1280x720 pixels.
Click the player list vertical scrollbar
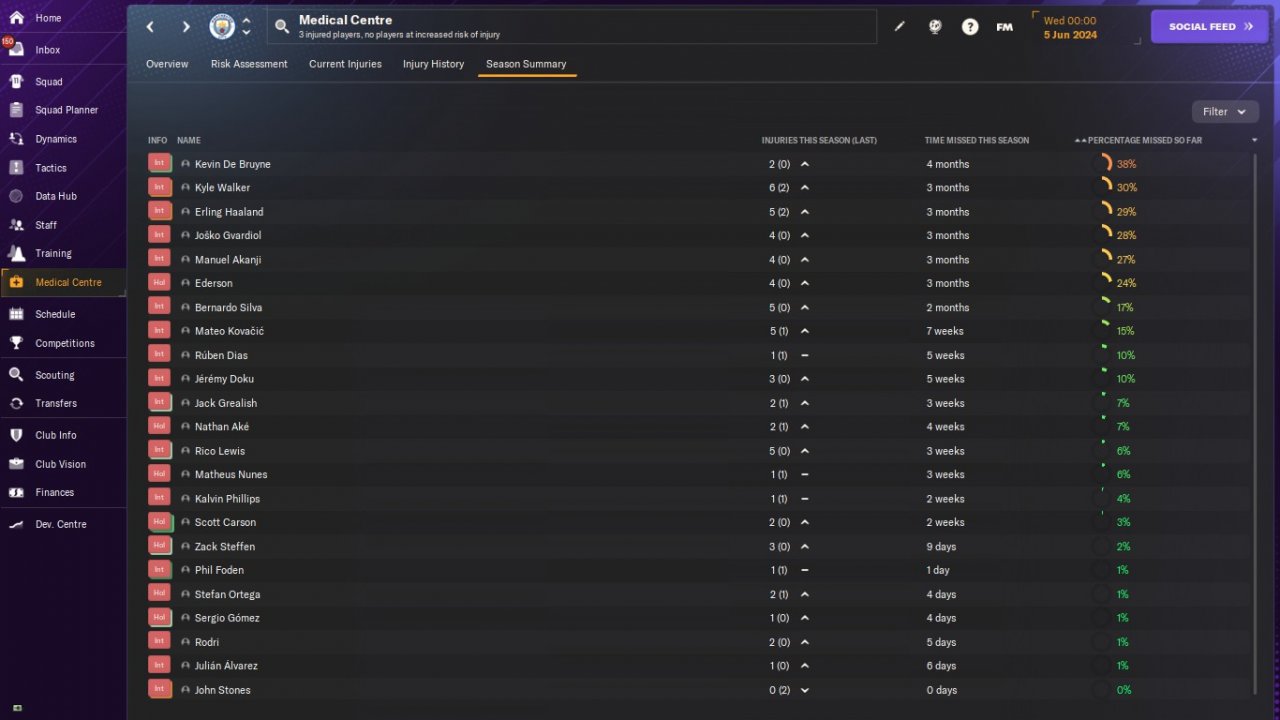pyautogui.click(x=1256, y=422)
